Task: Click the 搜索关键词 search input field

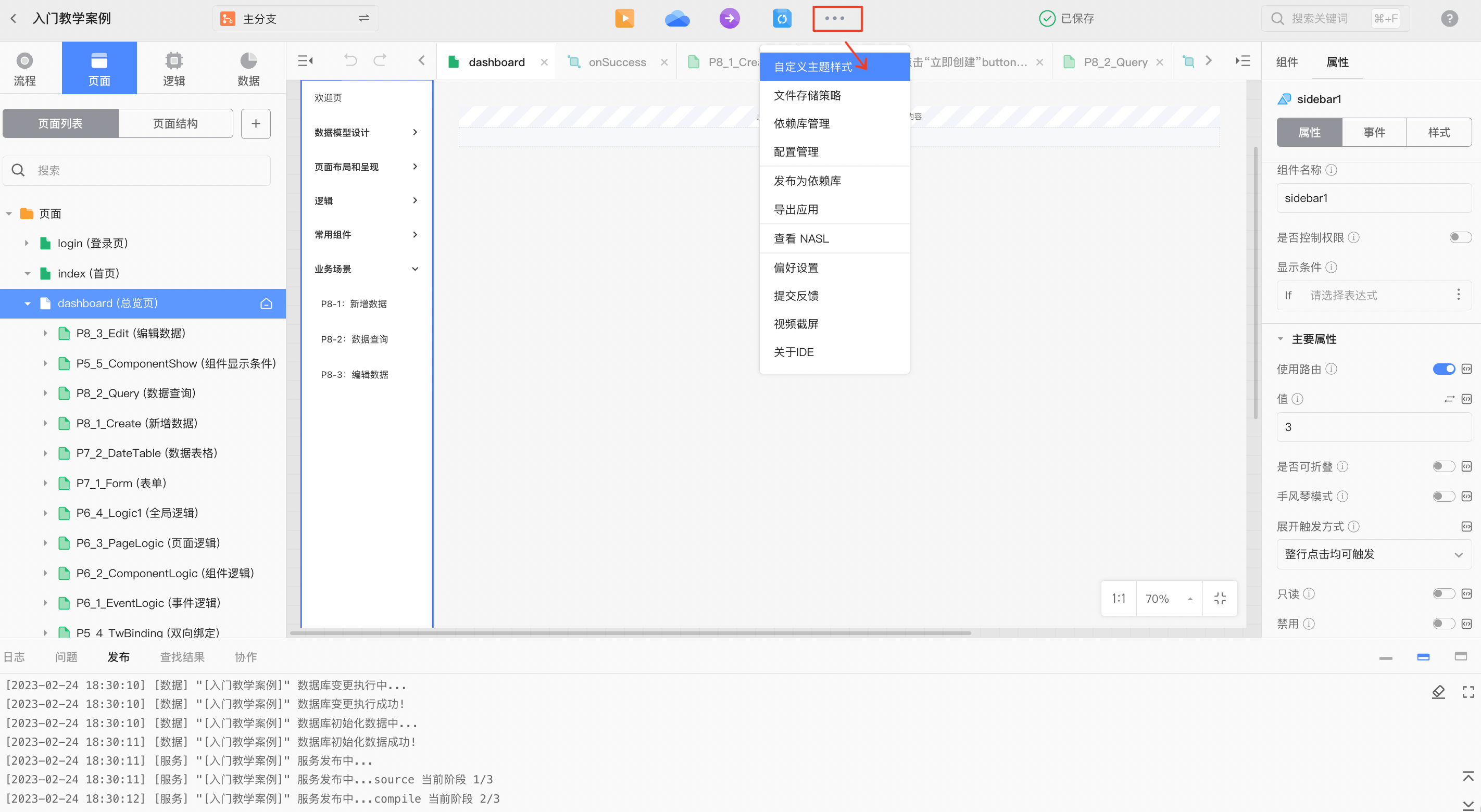Action: (x=1322, y=18)
